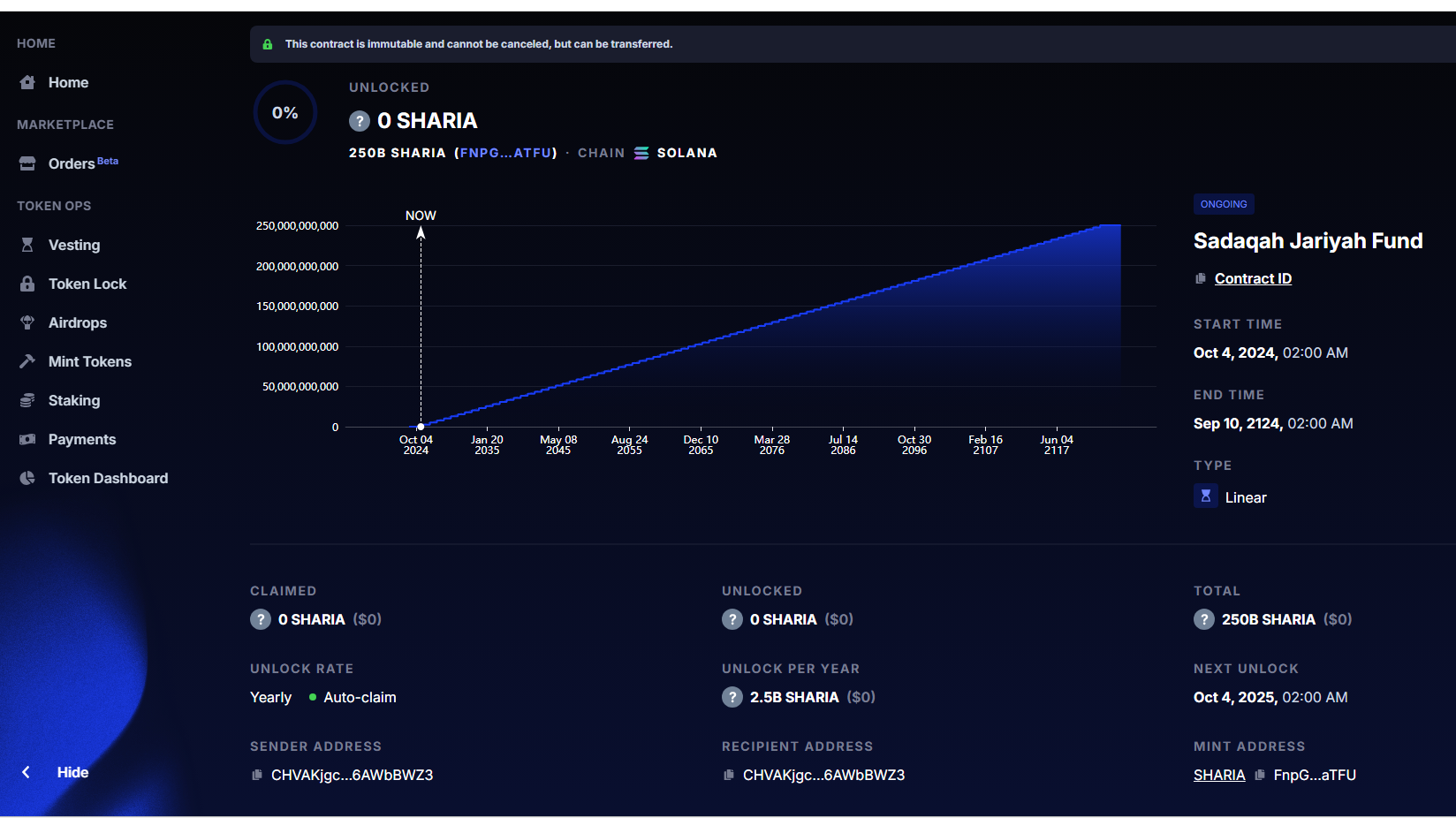Open the Orders marketplace storefront icon

[27, 163]
